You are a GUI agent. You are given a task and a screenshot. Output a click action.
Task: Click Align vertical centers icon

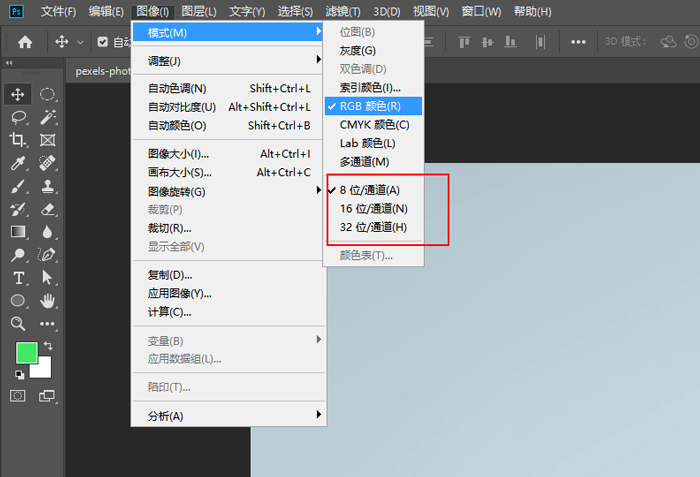(487, 42)
